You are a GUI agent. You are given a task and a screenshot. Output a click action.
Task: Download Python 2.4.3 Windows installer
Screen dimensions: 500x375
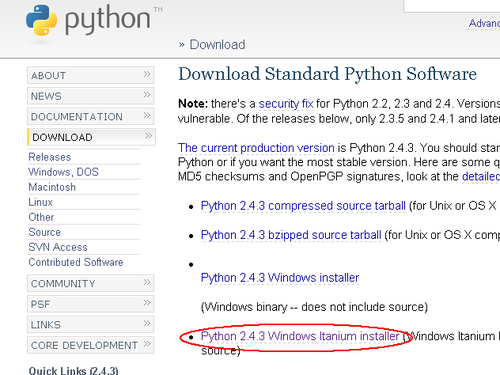click(280, 278)
